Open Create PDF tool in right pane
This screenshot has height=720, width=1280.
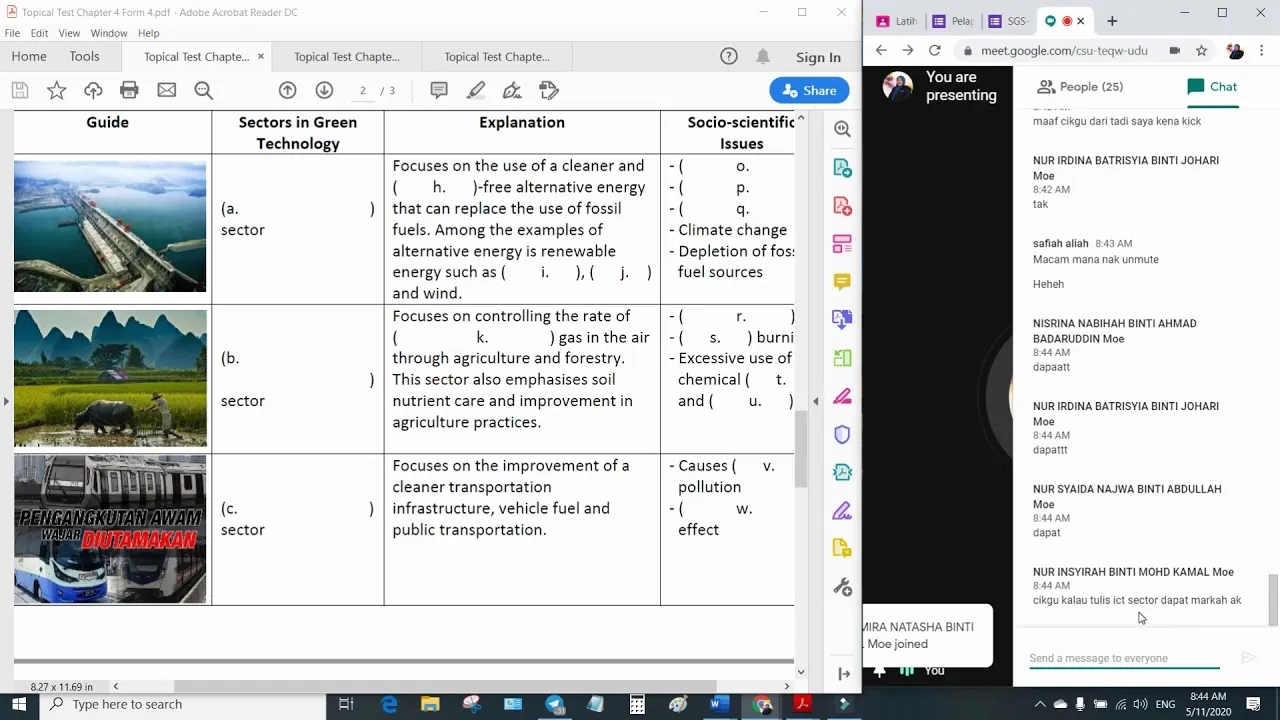[842, 206]
